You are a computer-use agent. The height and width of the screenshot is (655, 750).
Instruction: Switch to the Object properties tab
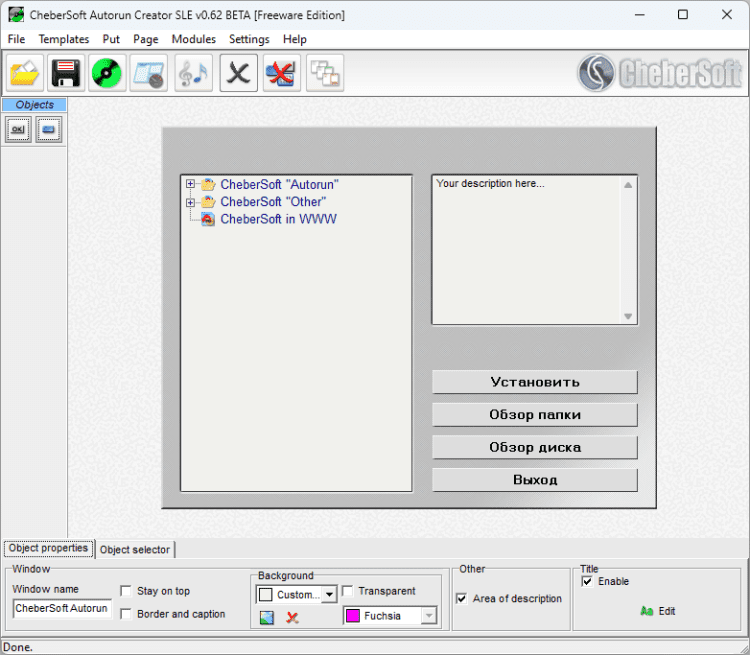pos(48,548)
